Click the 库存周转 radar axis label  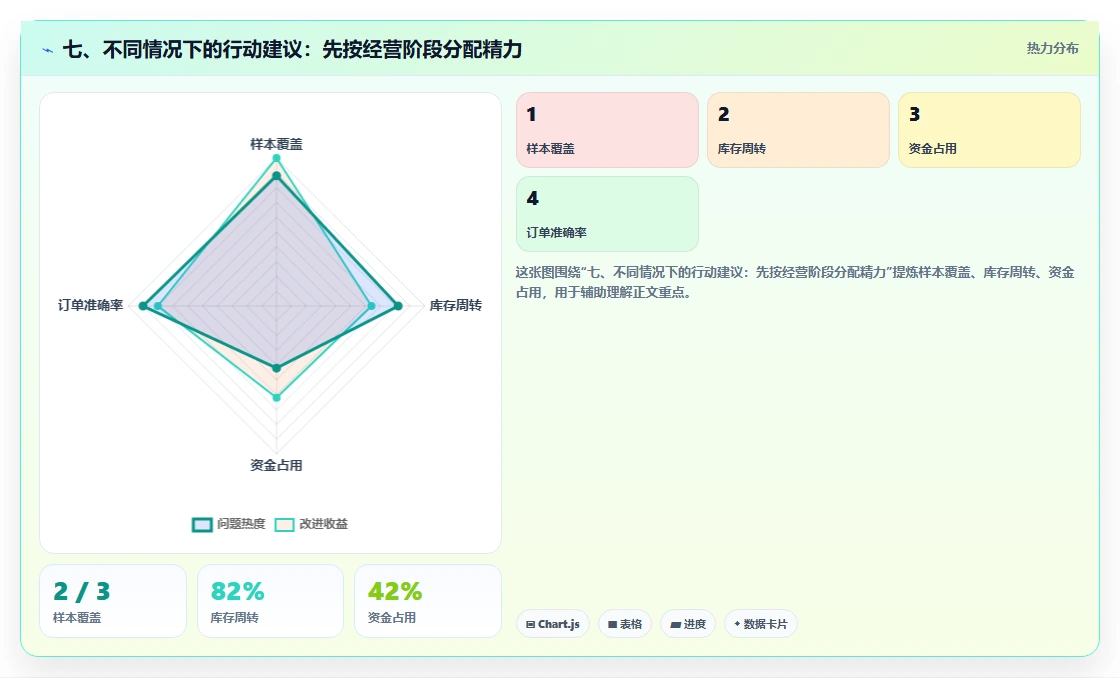coord(456,306)
